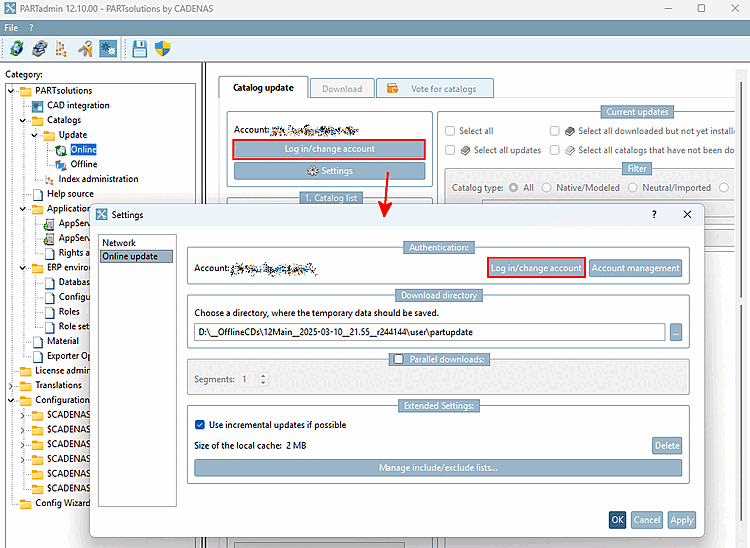Viewport: 750px width, 548px height.
Task: Select the Native/Modeled radio button
Action: (546, 187)
